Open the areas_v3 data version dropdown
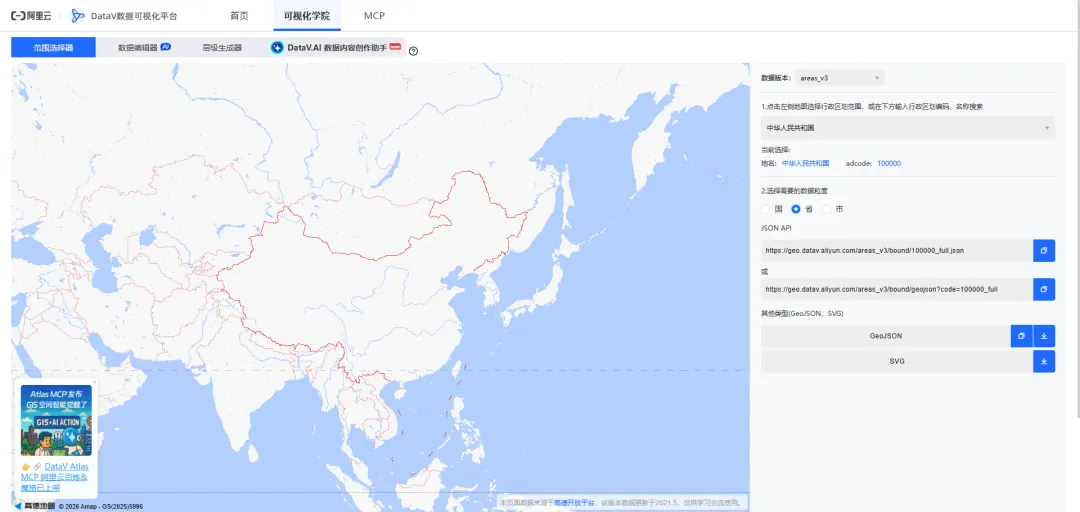Viewport: 1080px width, 512px height. tap(839, 78)
